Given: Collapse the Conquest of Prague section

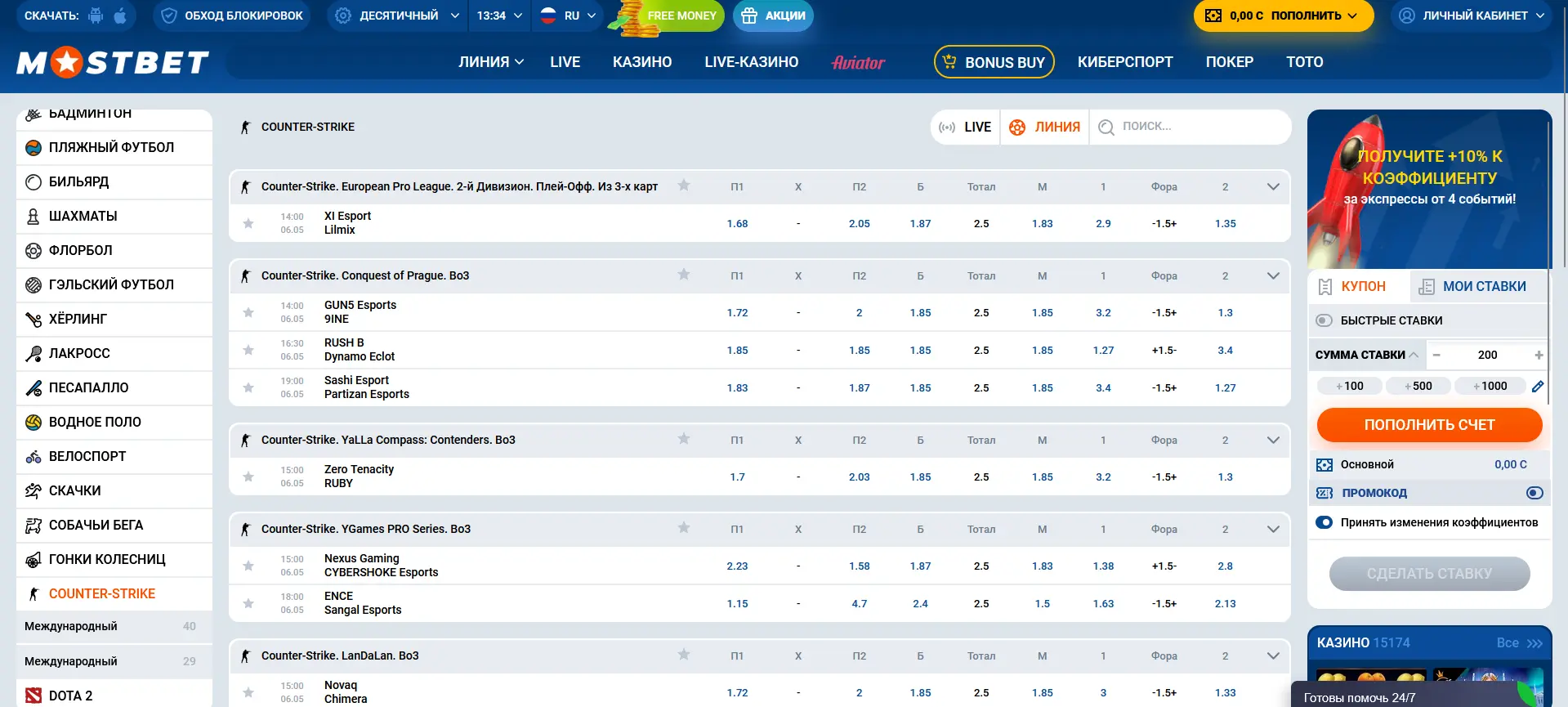Looking at the screenshot, I should pos(1273,275).
